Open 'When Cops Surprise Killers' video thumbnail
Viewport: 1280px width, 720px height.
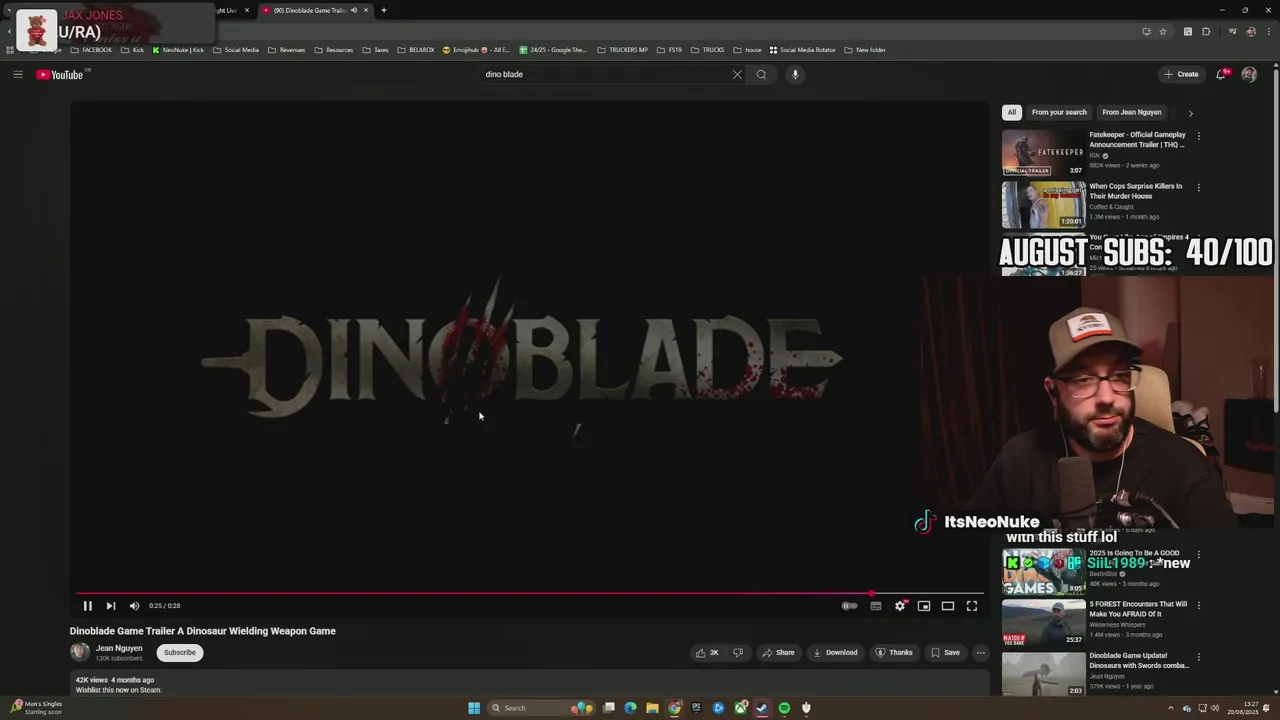[1043, 204]
